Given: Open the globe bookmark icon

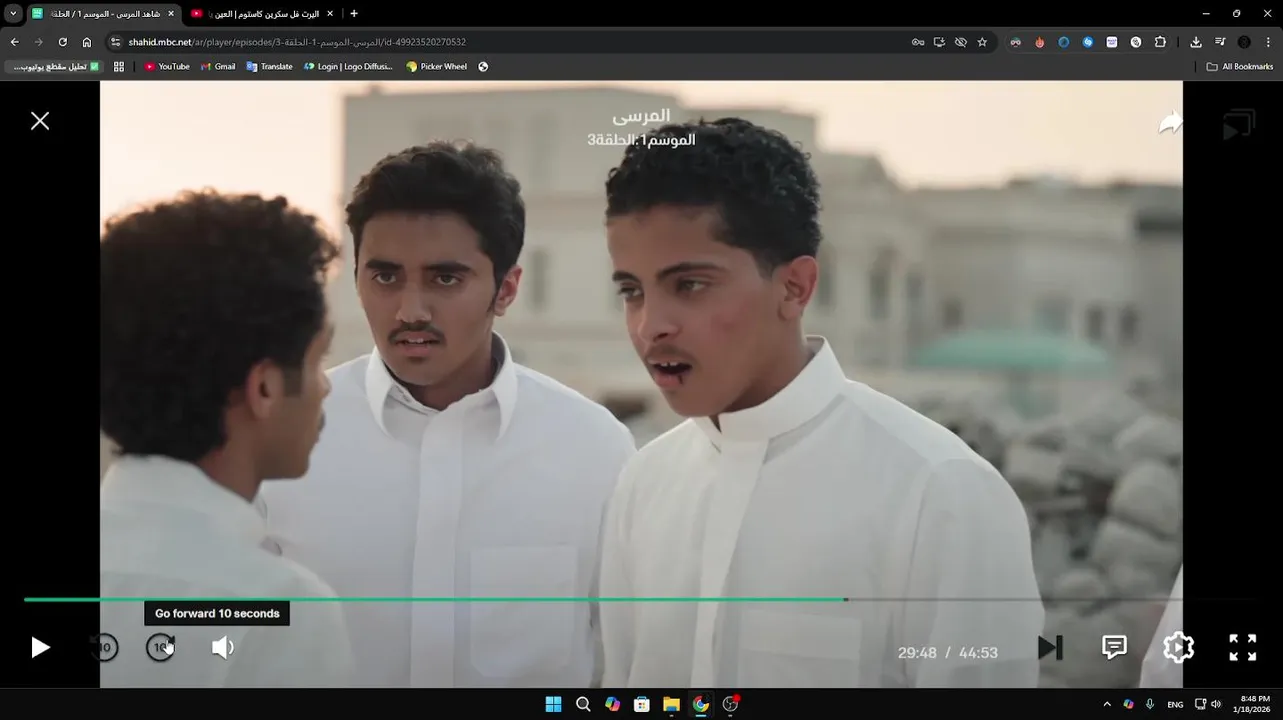Looking at the screenshot, I should tap(483, 67).
